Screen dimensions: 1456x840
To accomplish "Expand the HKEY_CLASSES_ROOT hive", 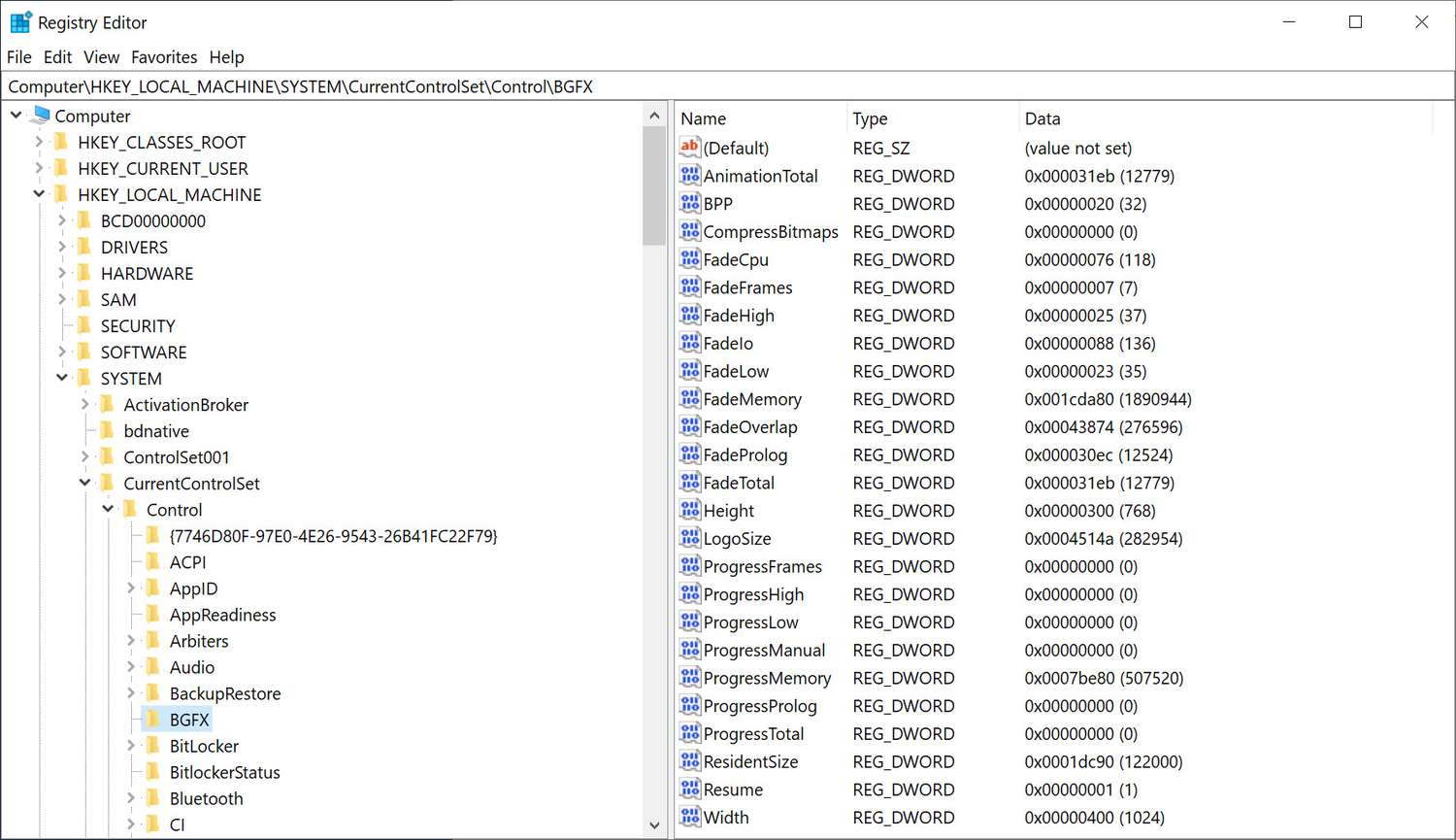I will [x=39, y=142].
